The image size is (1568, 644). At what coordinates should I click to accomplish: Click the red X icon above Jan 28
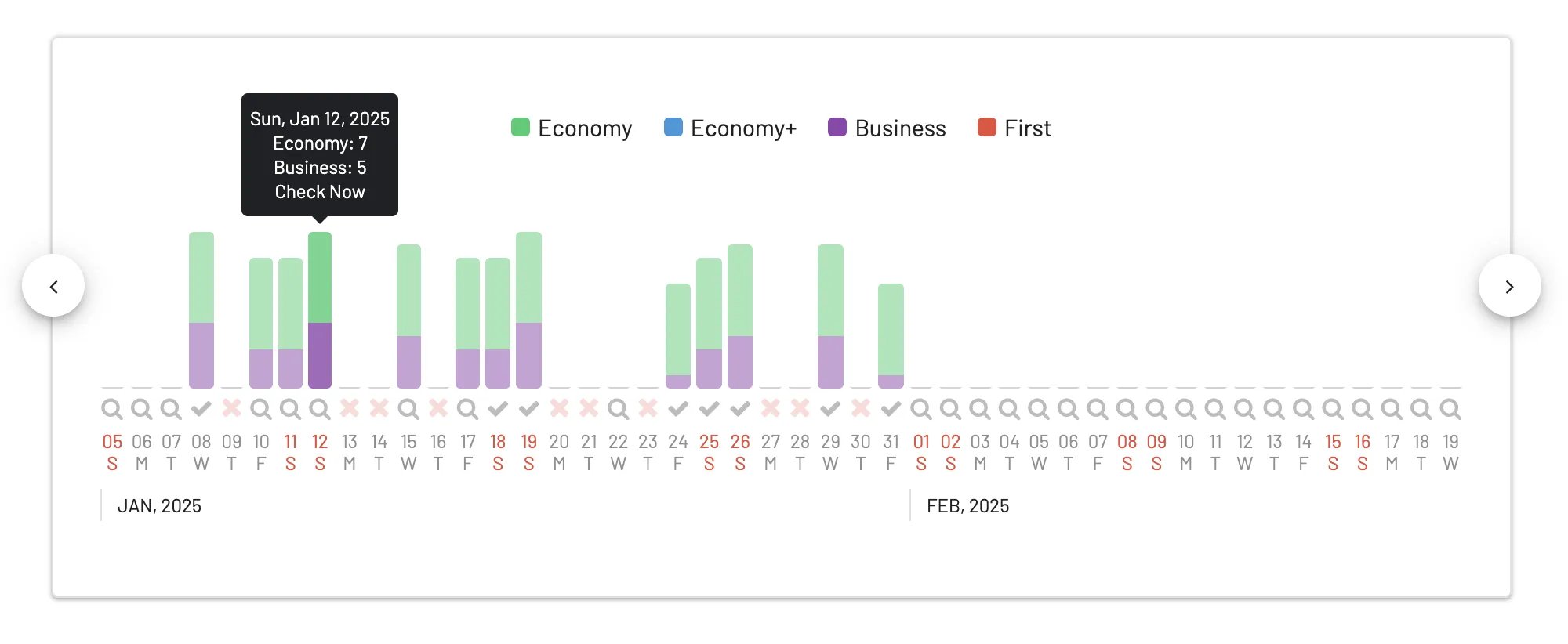click(800, 408)
